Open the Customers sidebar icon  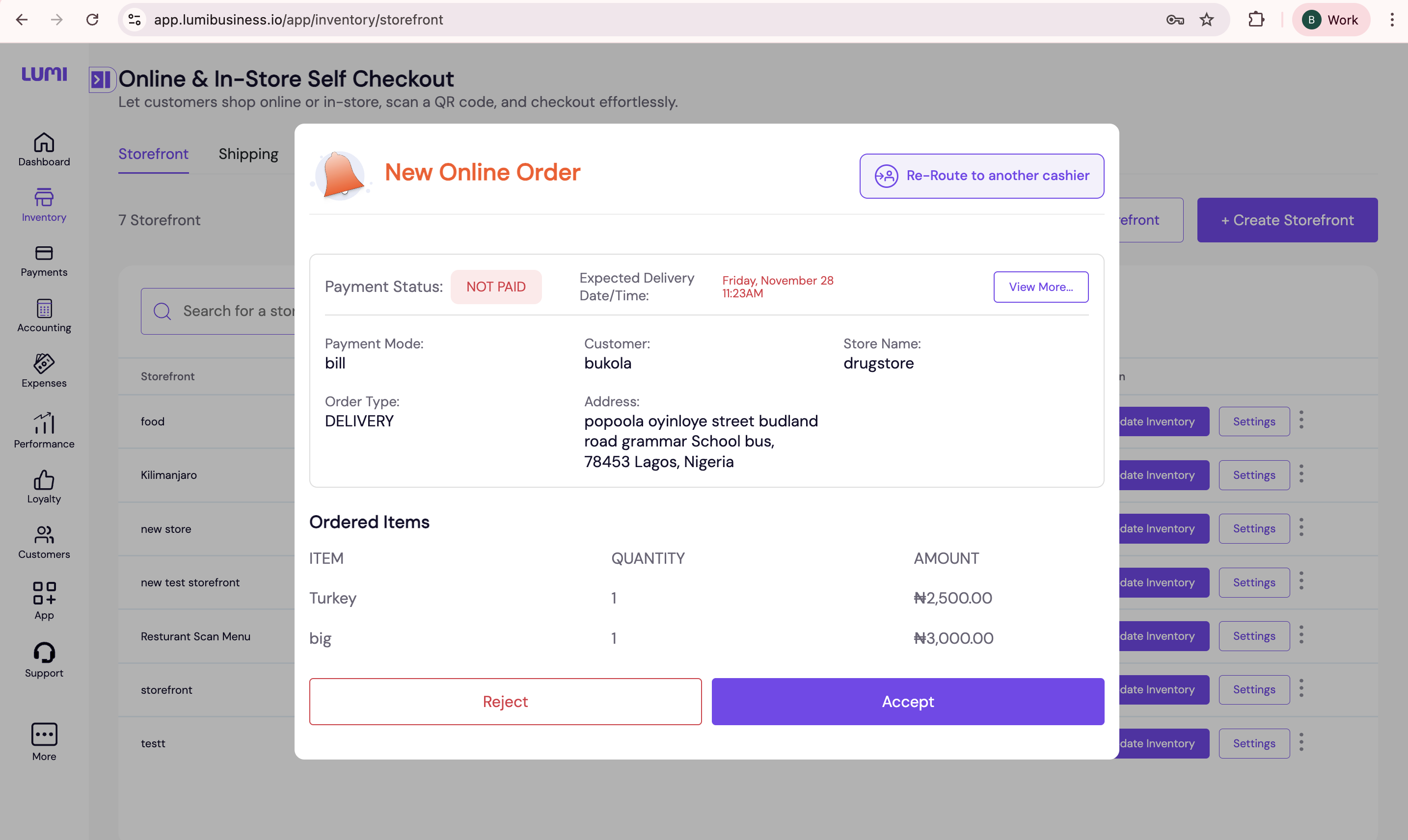click(x=44, y=542)
